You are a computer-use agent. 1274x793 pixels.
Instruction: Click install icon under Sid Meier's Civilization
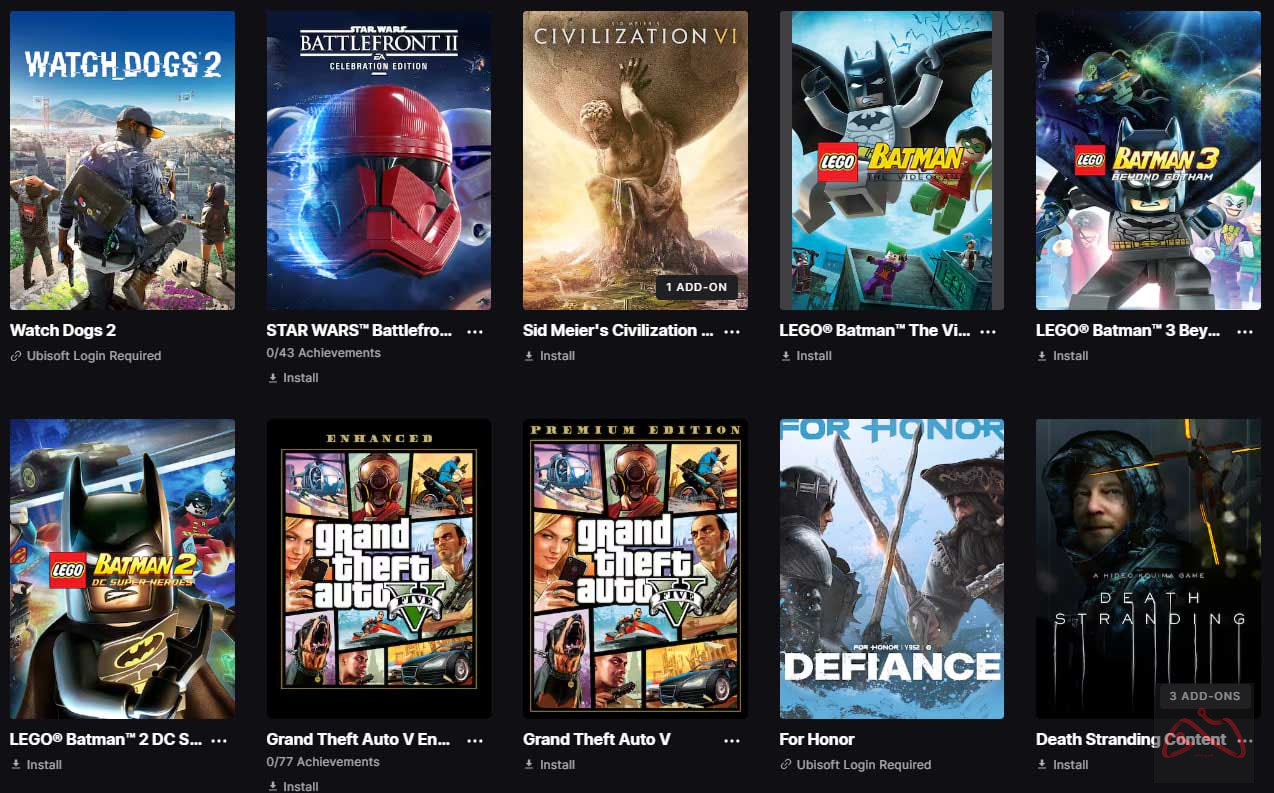529,356
